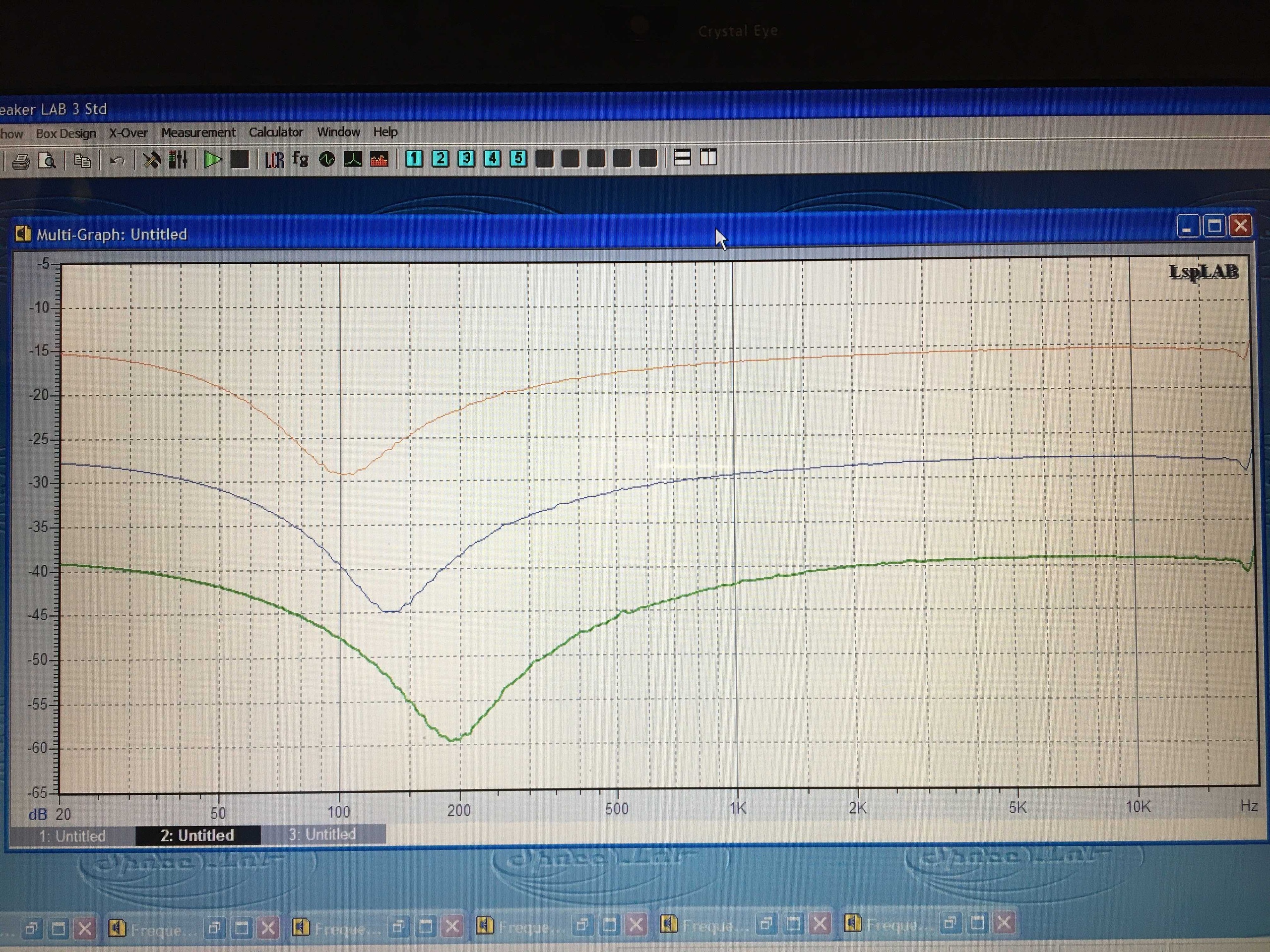1270x952 pixels.
Task: Click the Print icon in the toolbar
Action: click(21, 161)
